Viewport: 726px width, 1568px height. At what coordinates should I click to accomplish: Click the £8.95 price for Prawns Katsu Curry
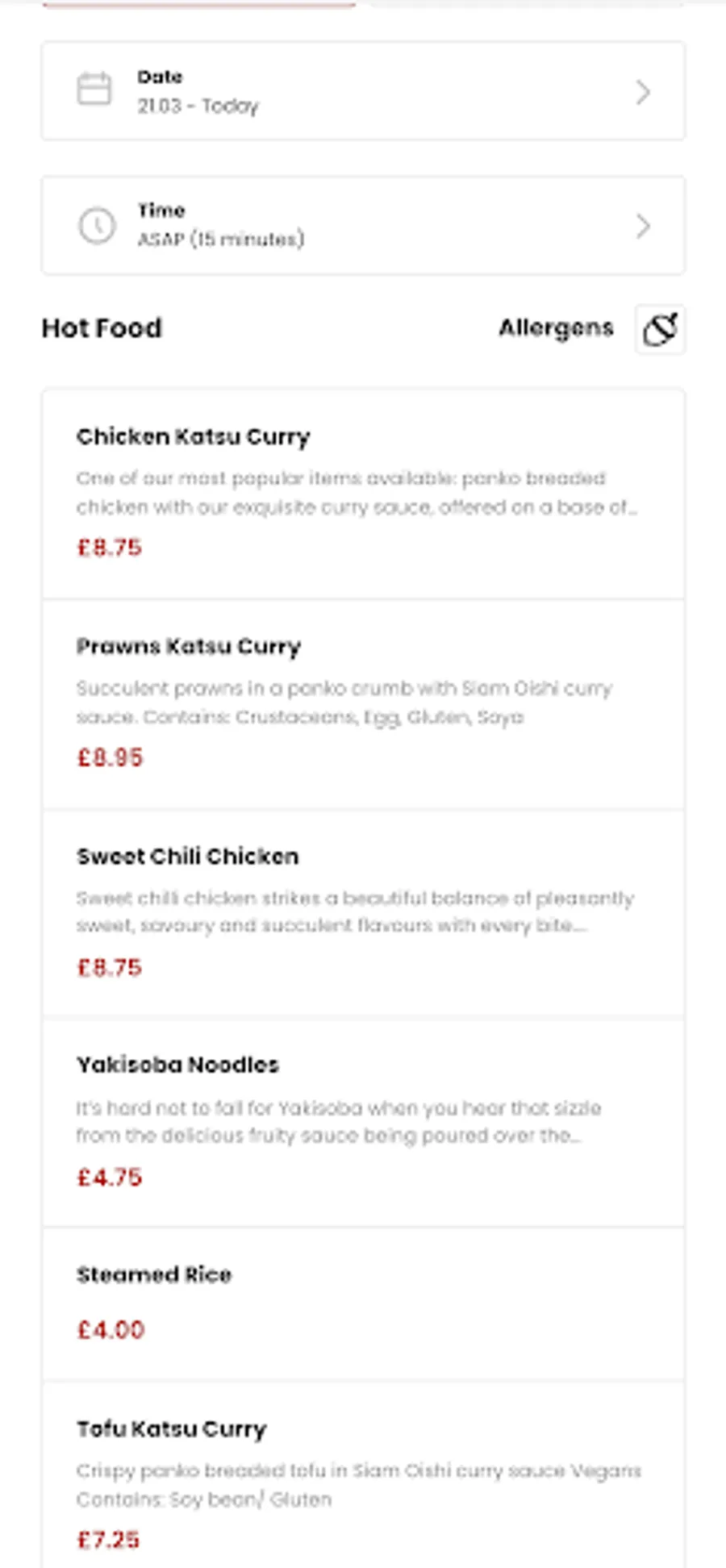tap(110, 757)
